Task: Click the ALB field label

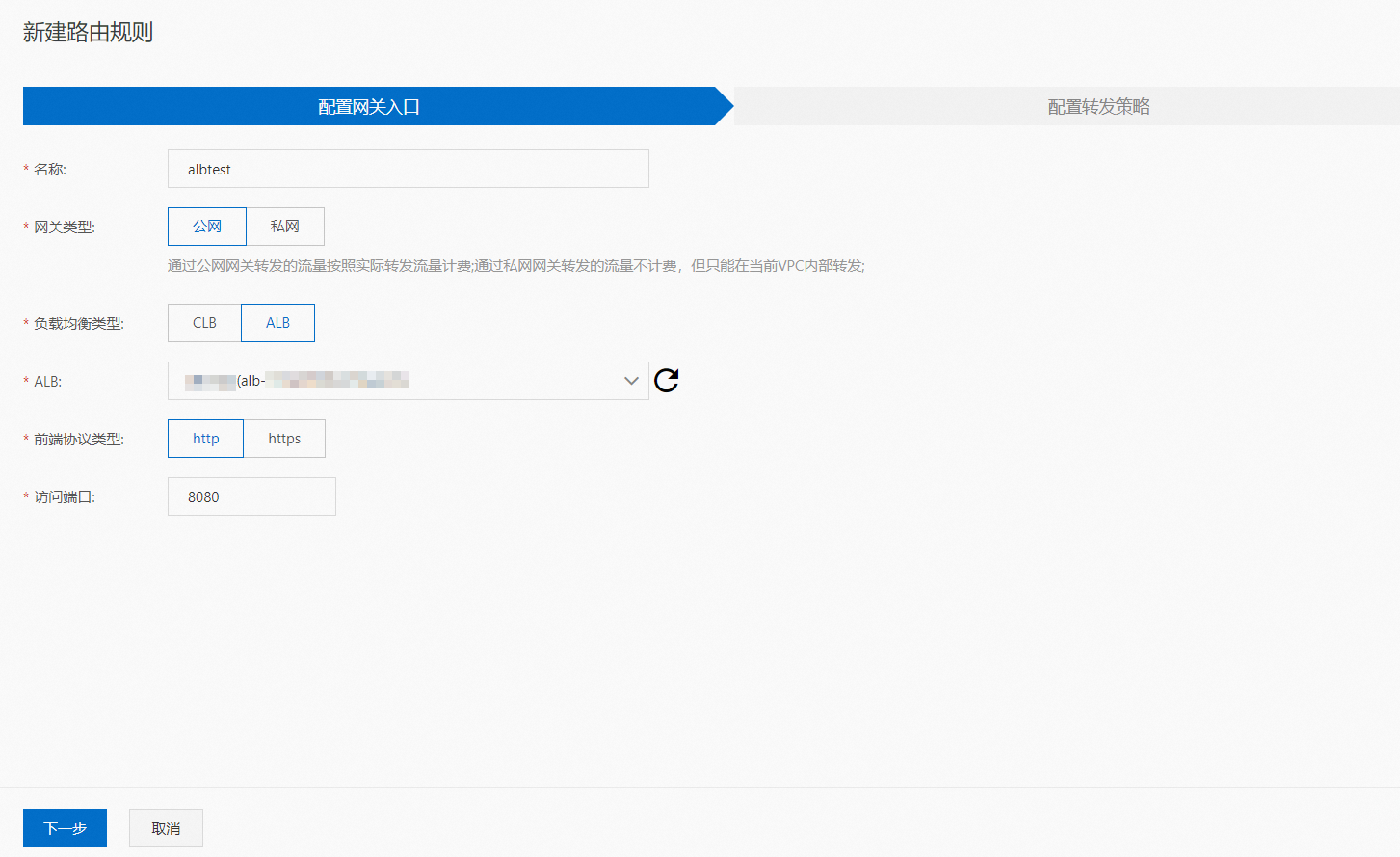Action: pyautogui.click(x=48, y=382)
